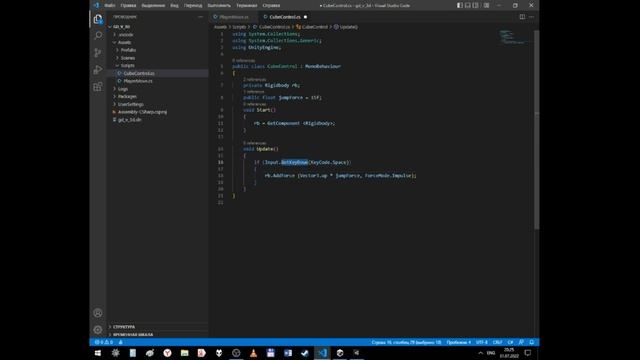Click the CRLF end-of-line status entry

pos(497,342)
